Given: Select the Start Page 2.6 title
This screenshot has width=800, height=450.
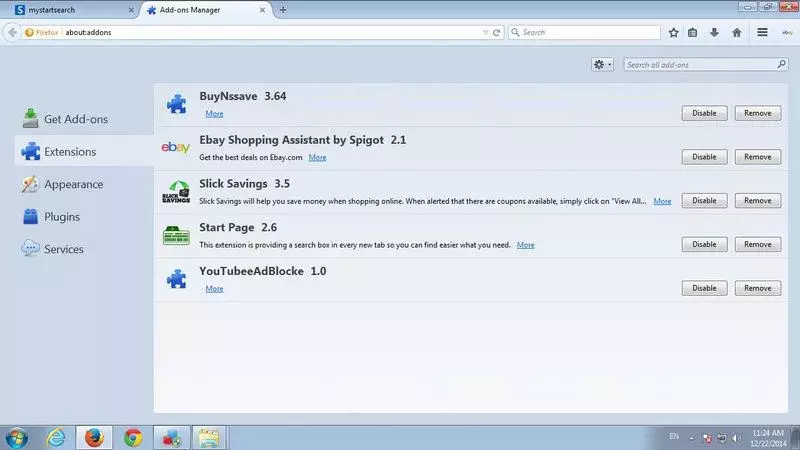Looking at the screenshot, I should point(238,228).
